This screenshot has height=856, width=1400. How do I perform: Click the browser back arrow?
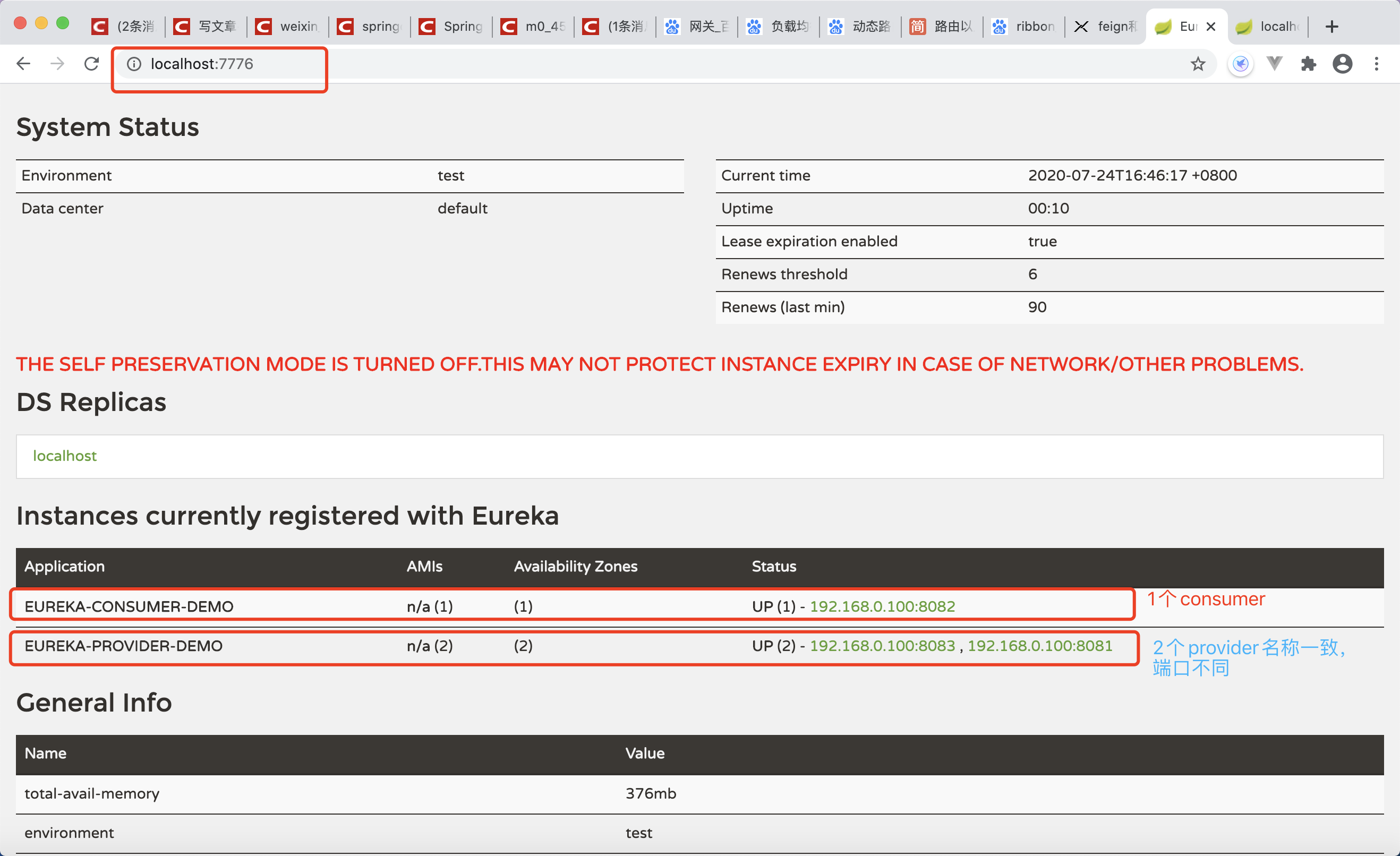click(x=23, y=64)
